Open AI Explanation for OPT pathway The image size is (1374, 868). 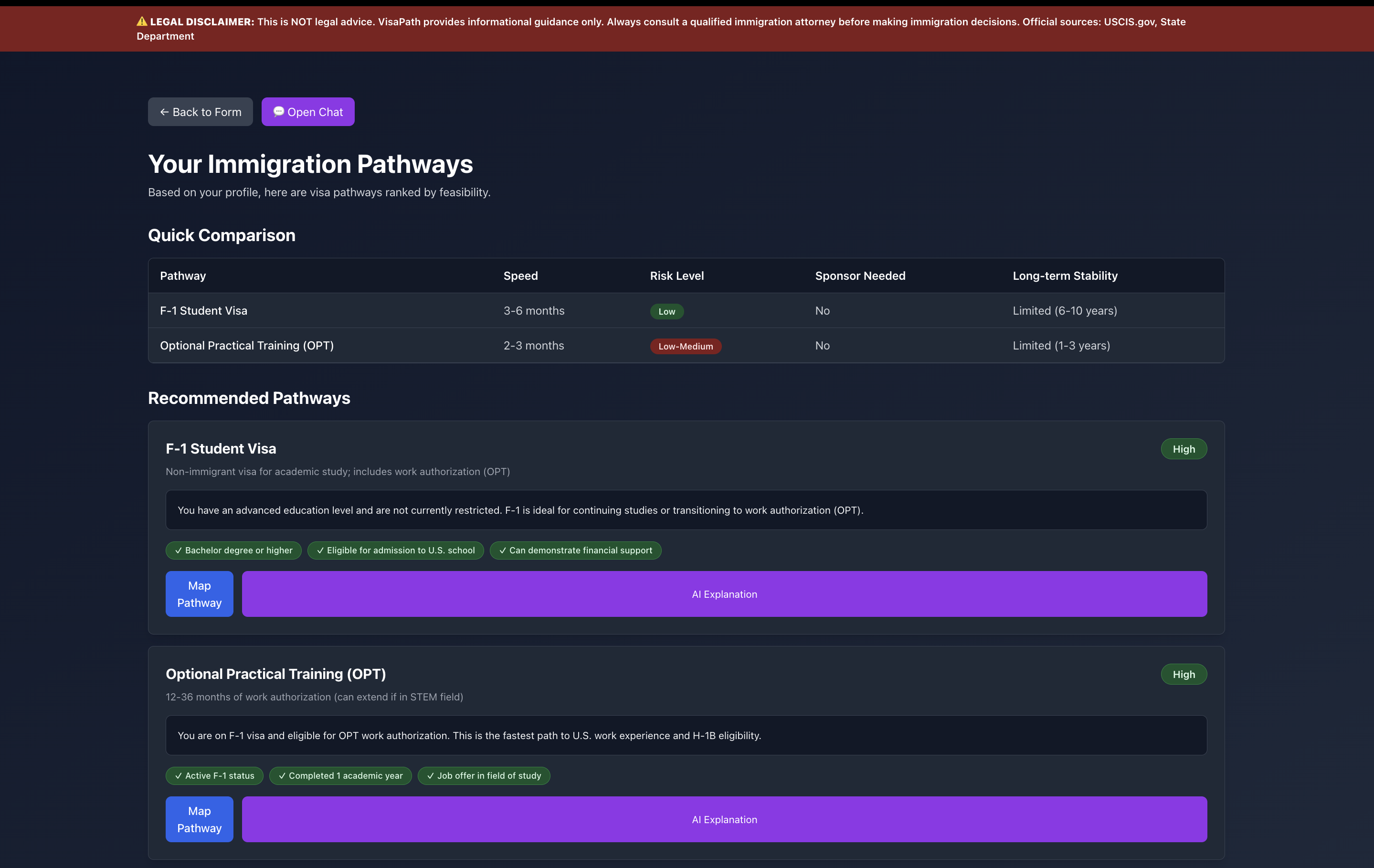pyautogui.click(x=724, y=819)
